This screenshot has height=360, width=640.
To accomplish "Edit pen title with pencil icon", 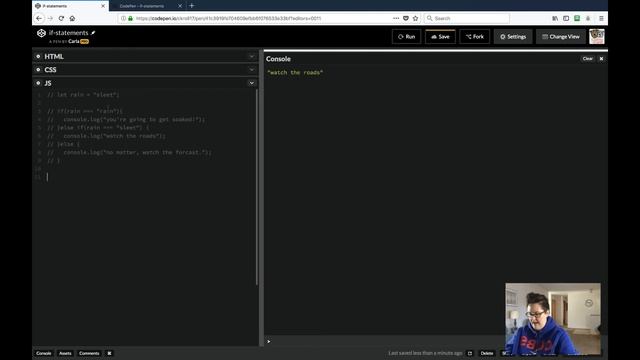I will (x=93, y=33).
